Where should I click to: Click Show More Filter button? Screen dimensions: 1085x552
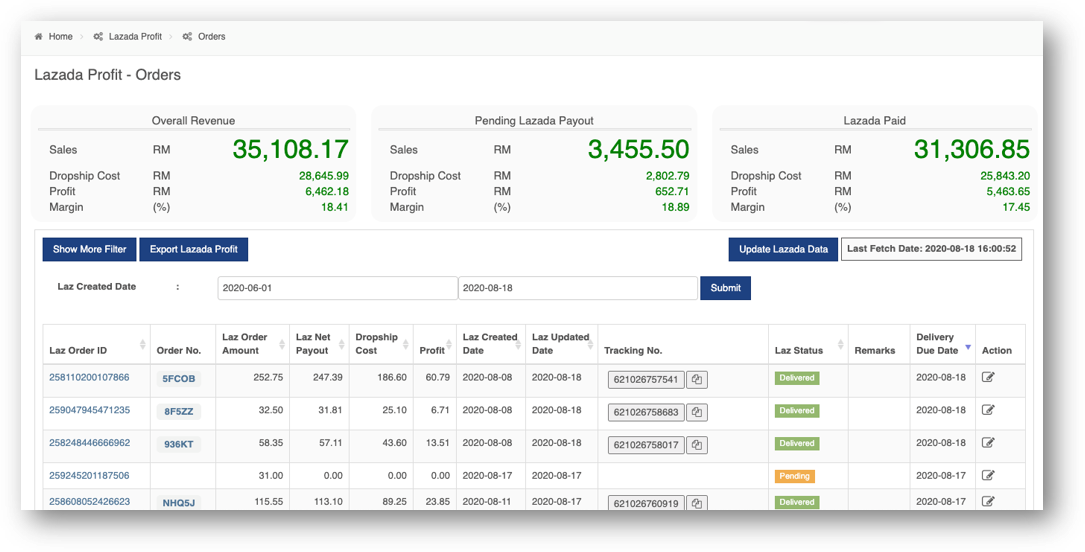click(89, 249)
